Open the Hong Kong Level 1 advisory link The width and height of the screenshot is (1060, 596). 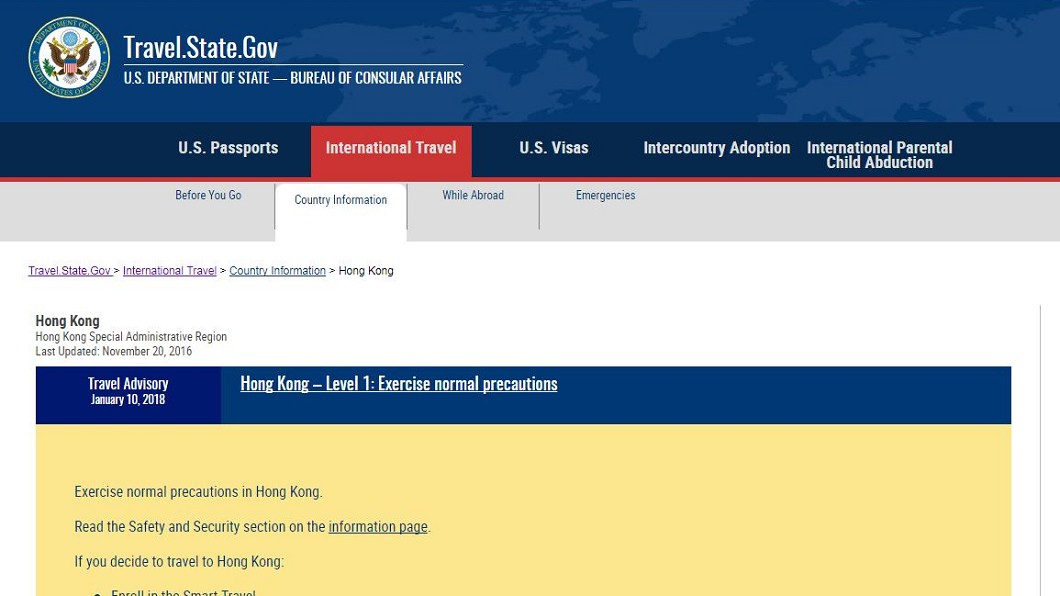coord(399,384)
